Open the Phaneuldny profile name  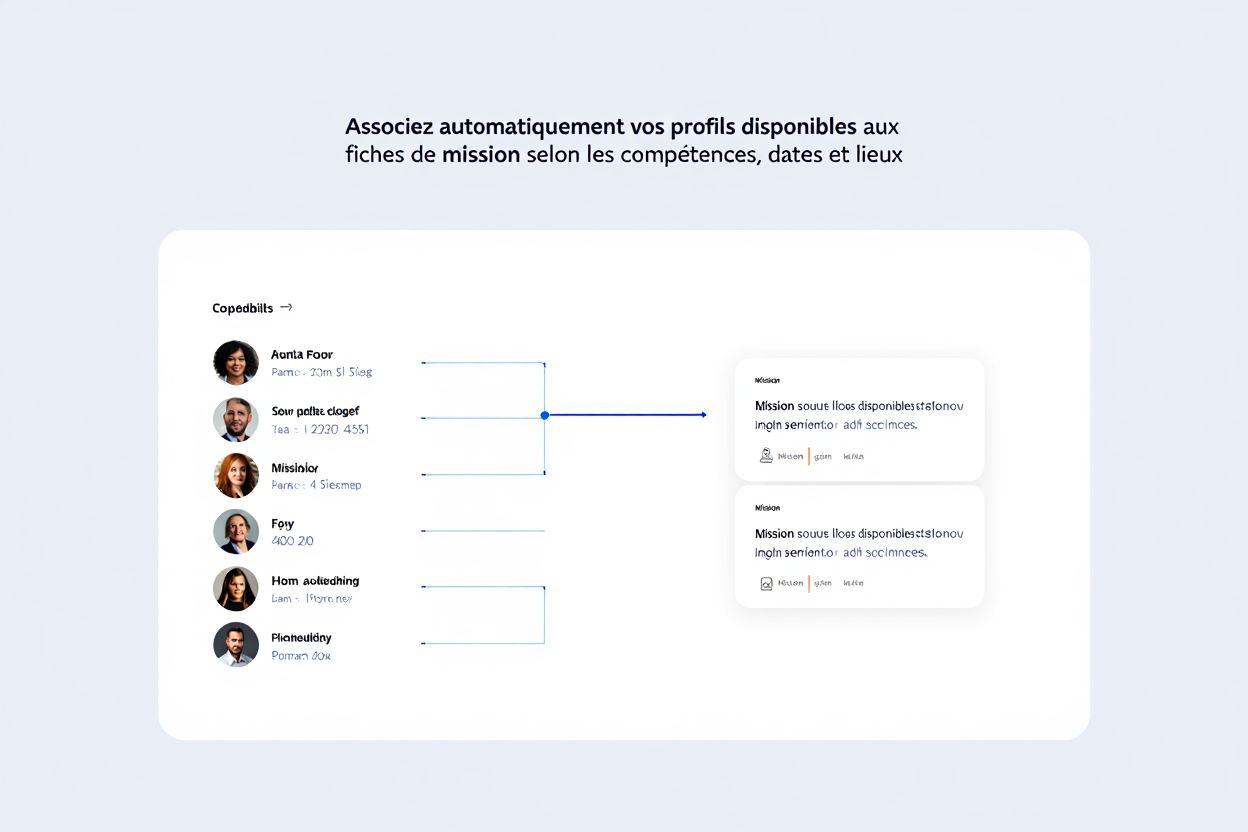coord(301,637)
